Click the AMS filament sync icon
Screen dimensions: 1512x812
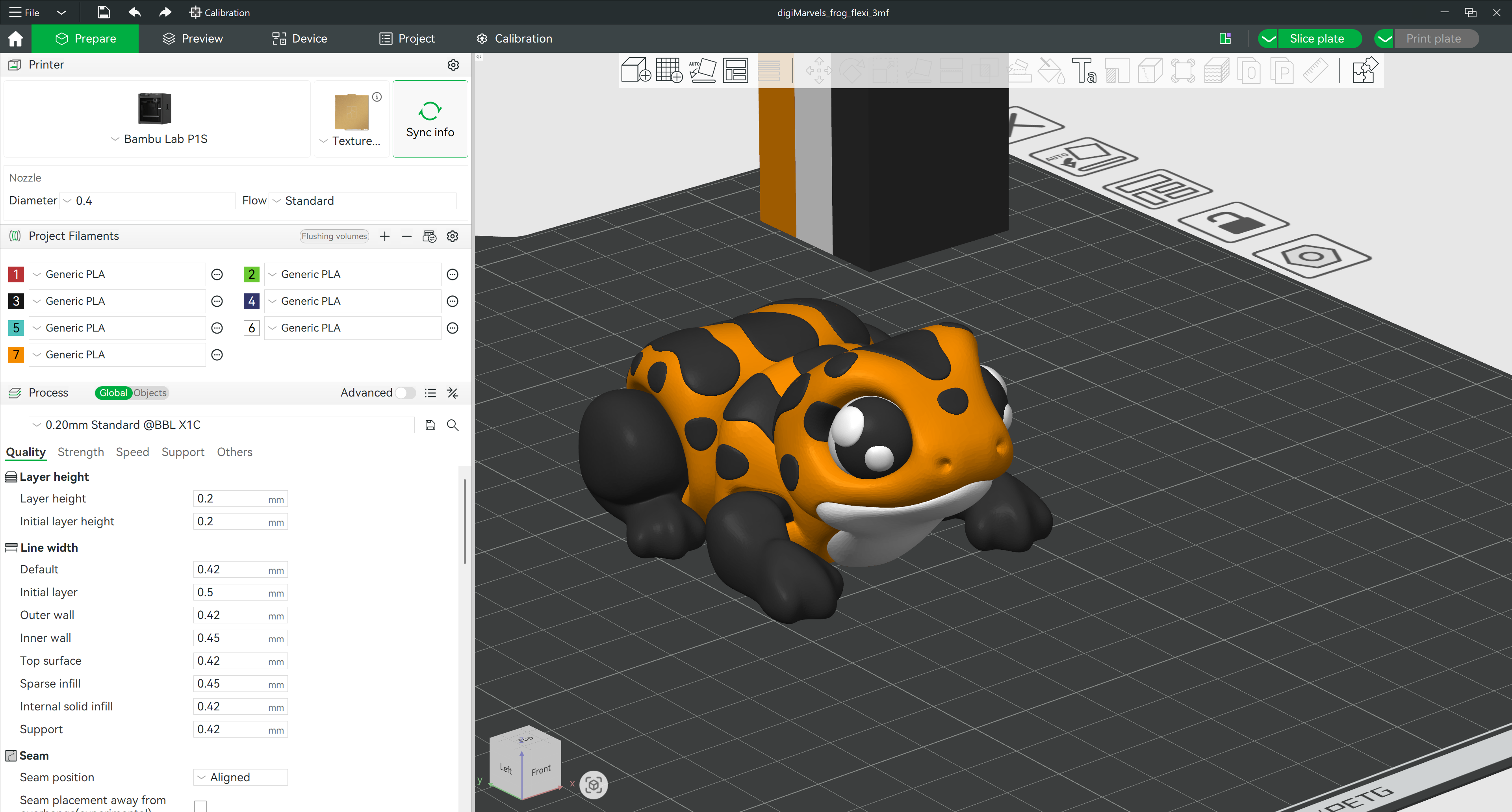tap(430, 236)
